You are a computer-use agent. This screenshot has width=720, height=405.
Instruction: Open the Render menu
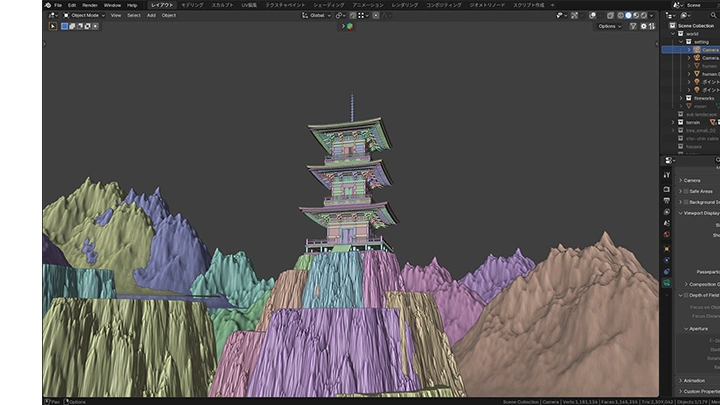click(x=90, y=5)
